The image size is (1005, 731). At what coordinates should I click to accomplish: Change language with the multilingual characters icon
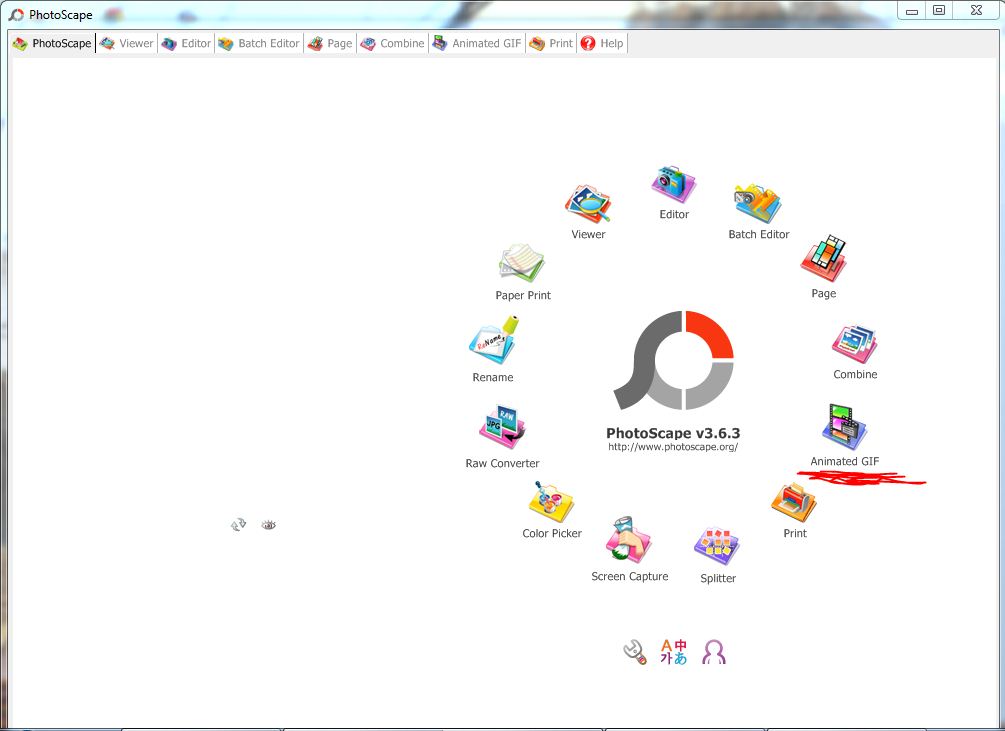674,652
